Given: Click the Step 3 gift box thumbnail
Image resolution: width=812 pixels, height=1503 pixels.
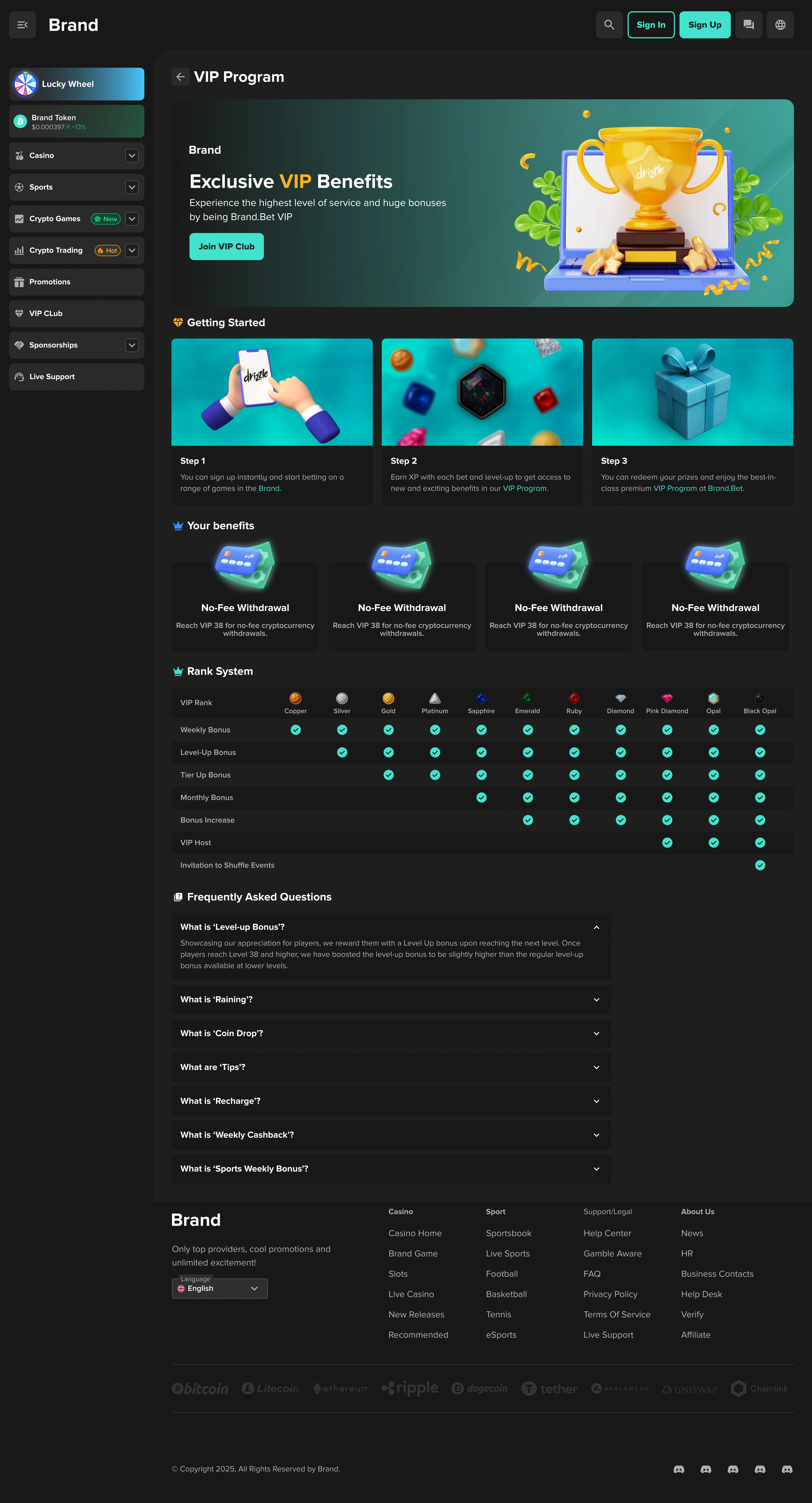Looking at the screenshot, I should coord(692,392).
